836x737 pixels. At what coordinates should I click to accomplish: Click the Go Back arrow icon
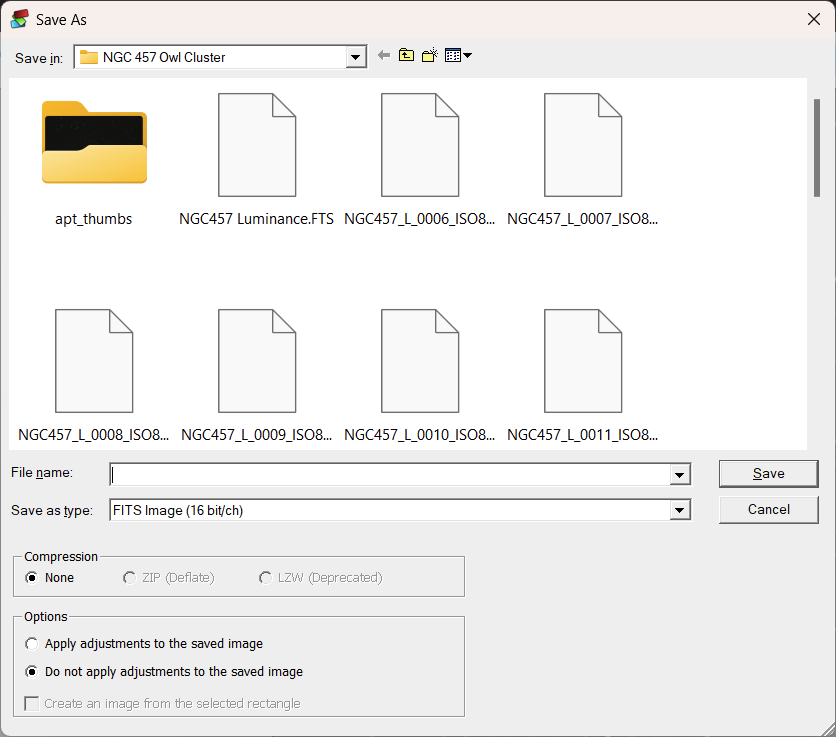pos(383,55)
